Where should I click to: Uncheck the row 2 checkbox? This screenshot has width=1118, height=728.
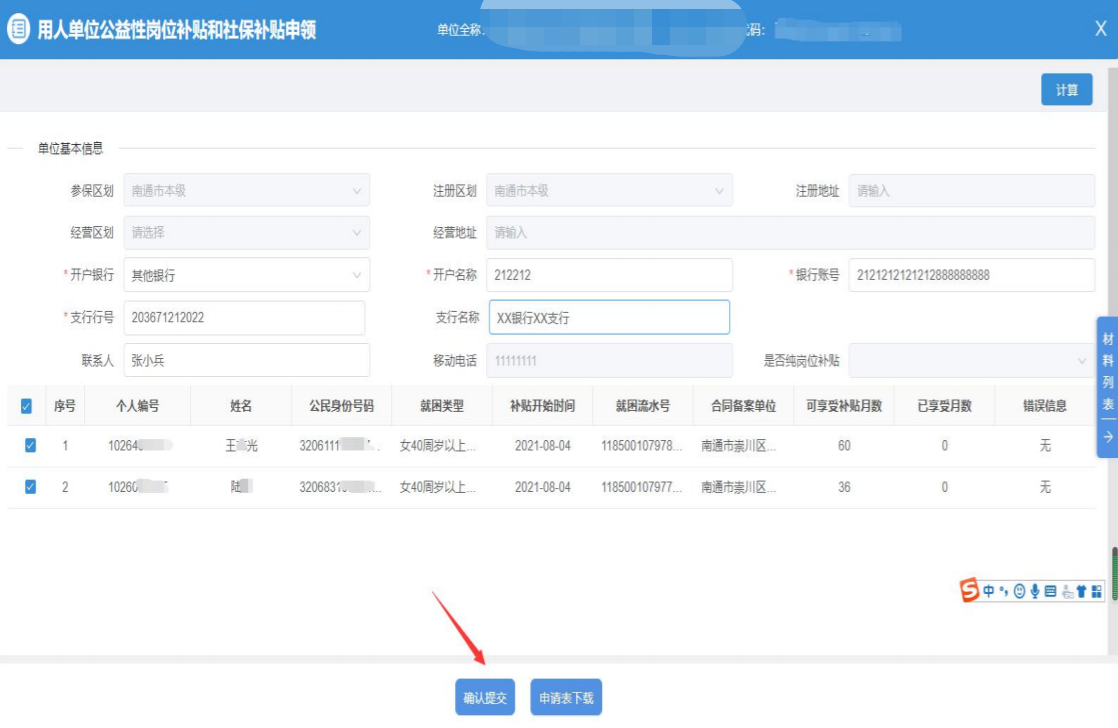(x=30, y=487)
